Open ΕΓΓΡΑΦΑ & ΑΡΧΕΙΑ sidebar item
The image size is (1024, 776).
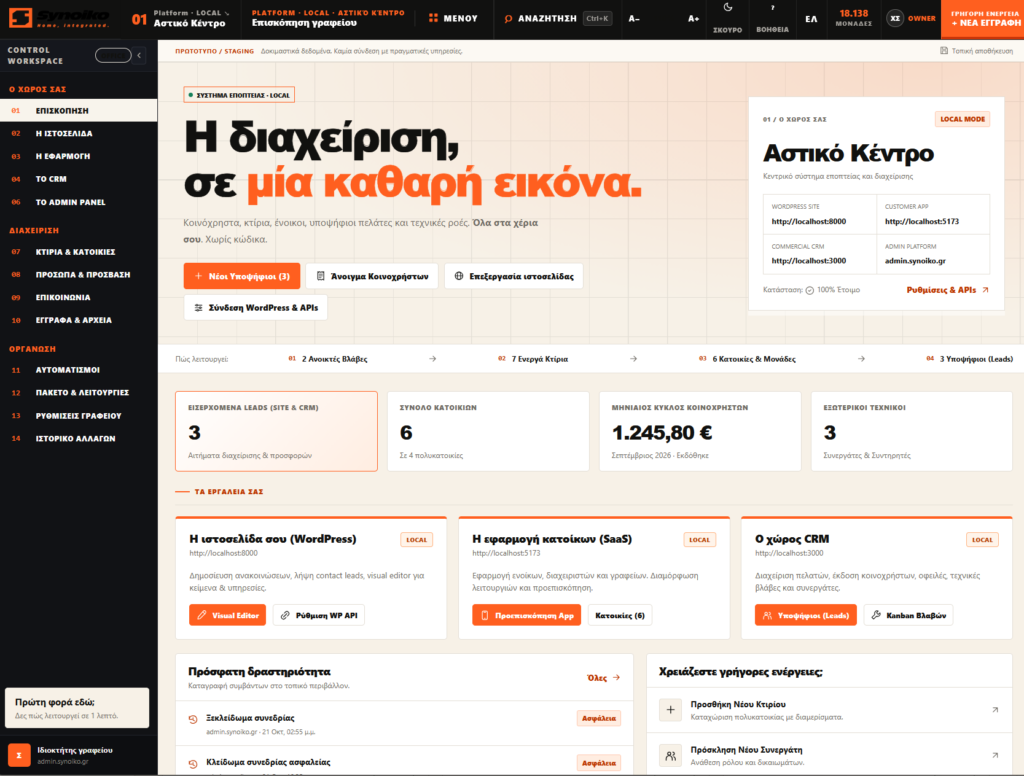[x=78, y=320]
